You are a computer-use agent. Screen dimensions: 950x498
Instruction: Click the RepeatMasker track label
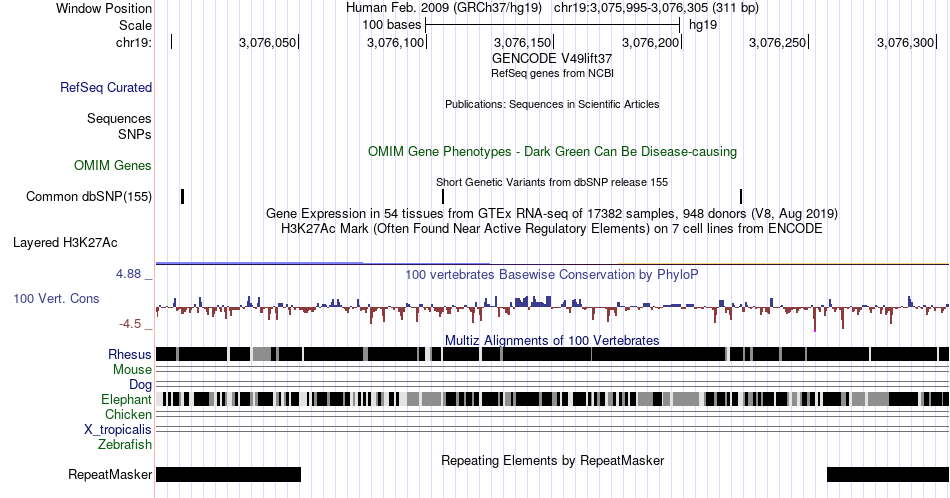click(x=110, y=474)
